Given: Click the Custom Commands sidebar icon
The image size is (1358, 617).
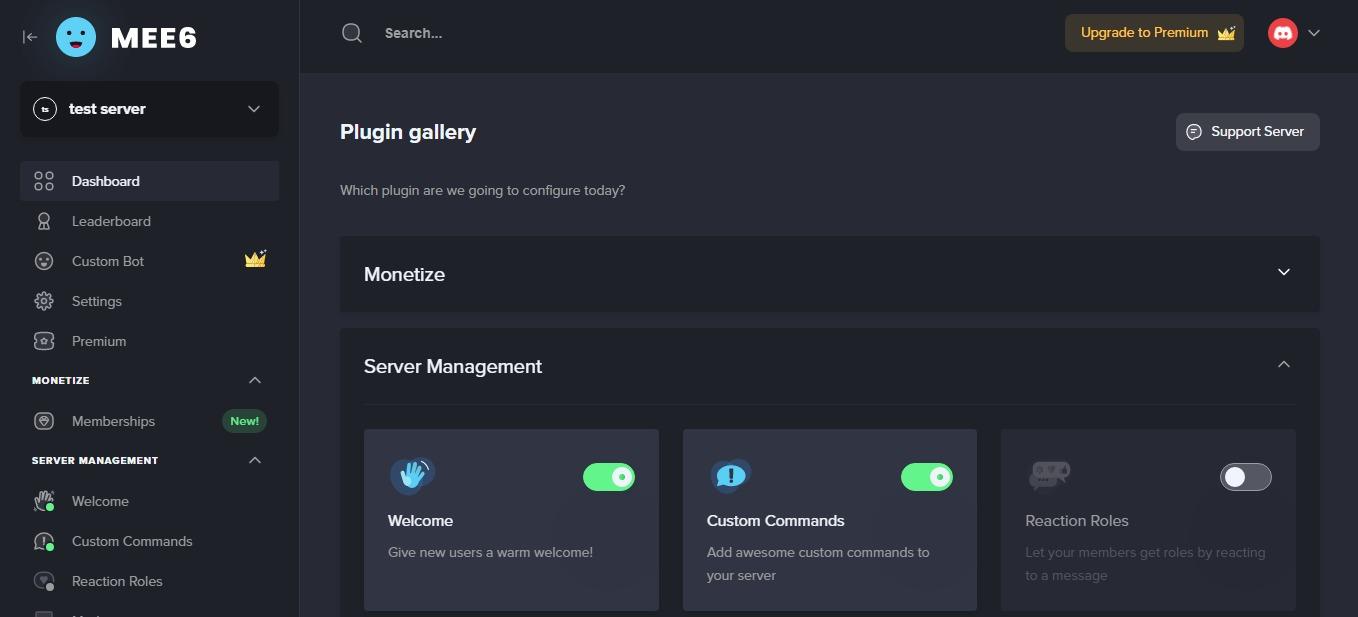Looking at the screenshot, I should click(x=44, y=541).
